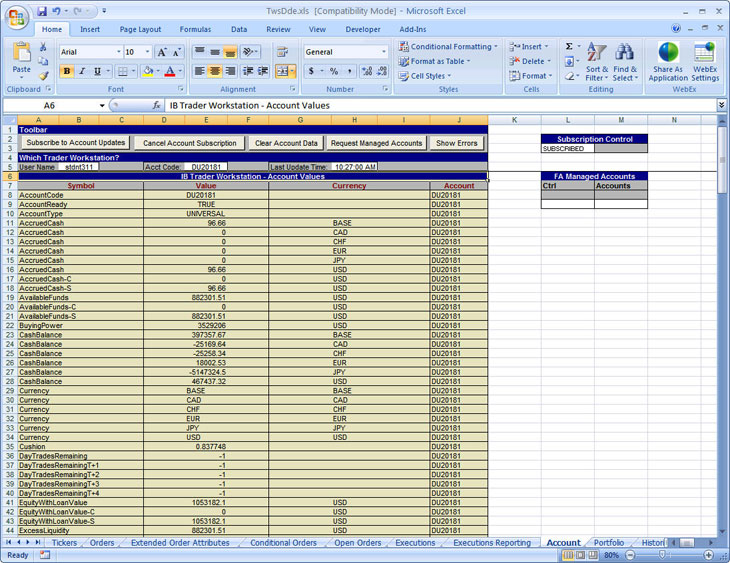Increase indent of cell
The image size is (730, 563).
click(x=263, y=71)
